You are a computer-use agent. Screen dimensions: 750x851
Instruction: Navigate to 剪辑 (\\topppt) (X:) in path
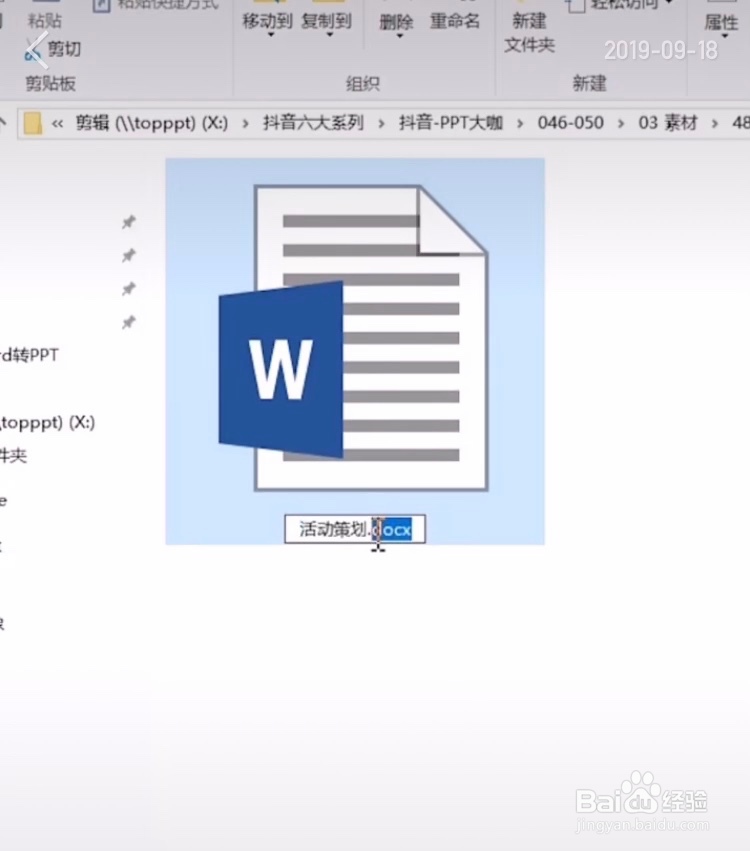(152, 123)
